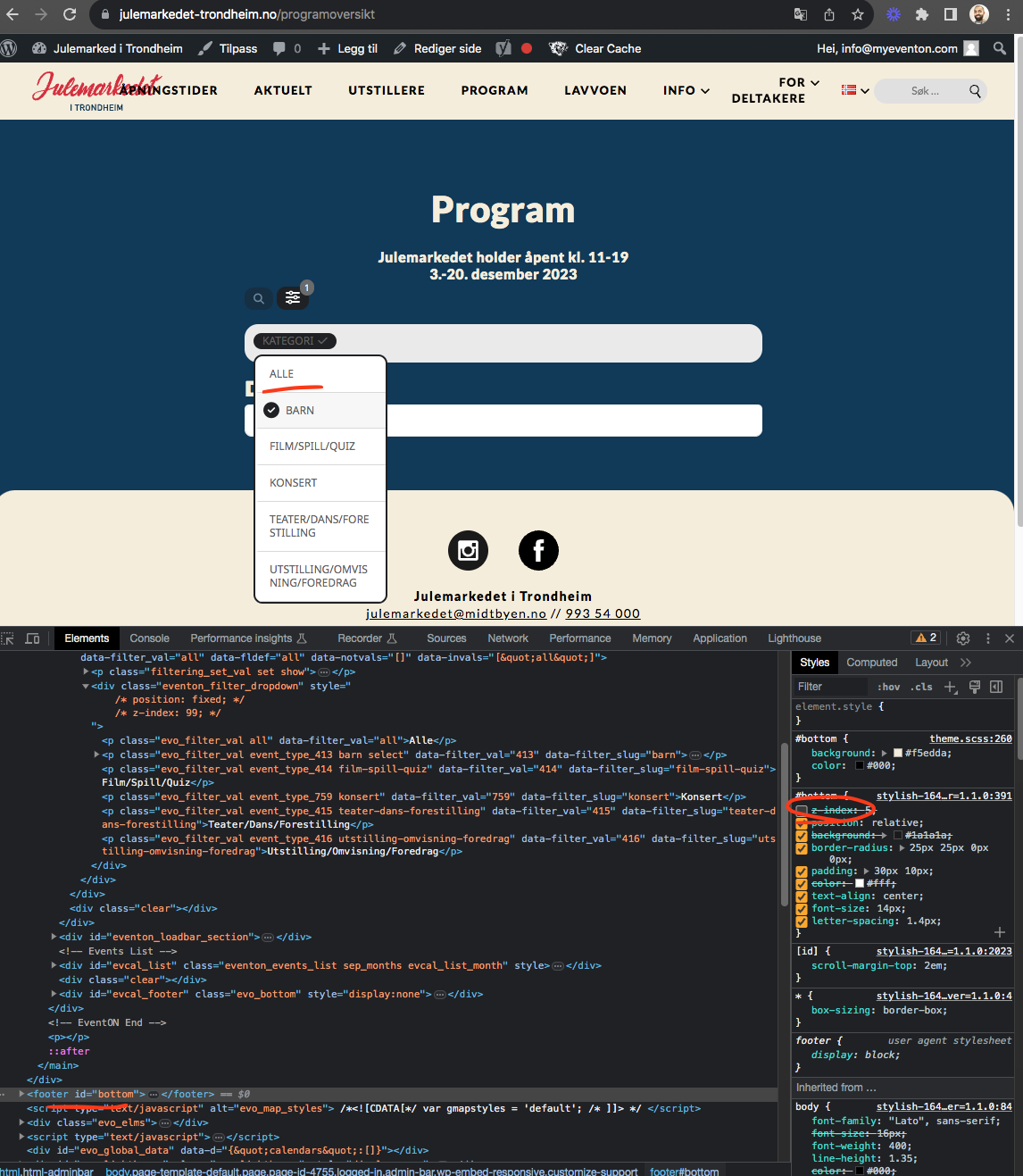
Task: Click the #f5edda background color swatch
Action: [x=898, y=754]
